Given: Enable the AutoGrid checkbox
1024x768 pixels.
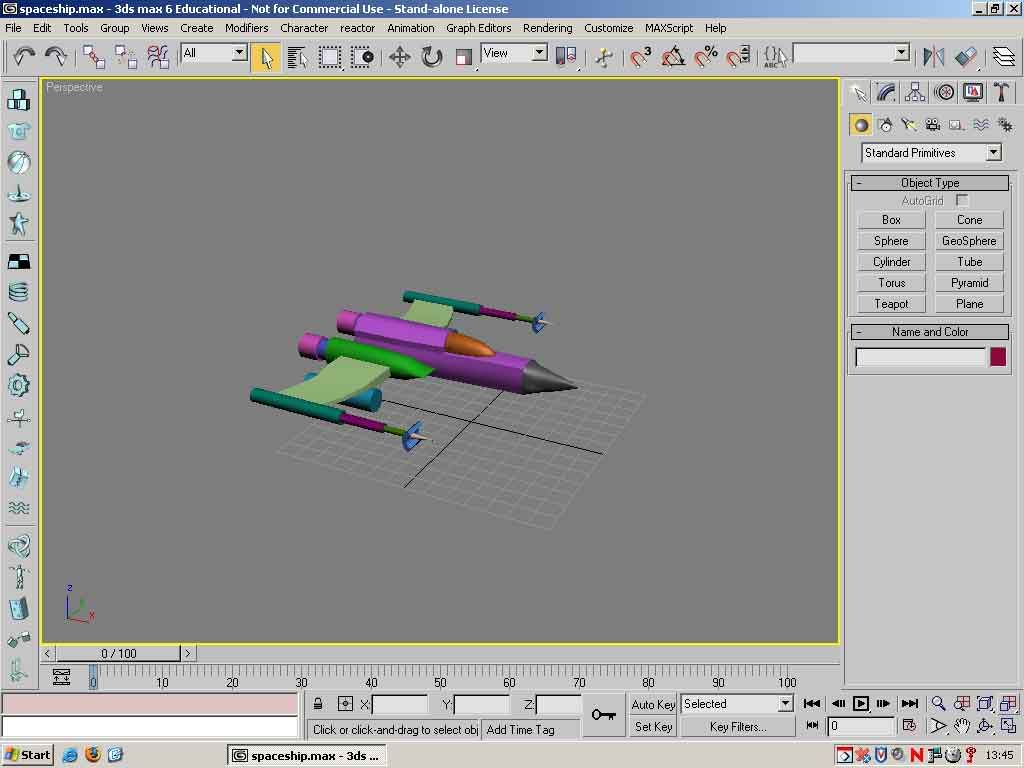Looking at the screenshot, I should [962, 200].
